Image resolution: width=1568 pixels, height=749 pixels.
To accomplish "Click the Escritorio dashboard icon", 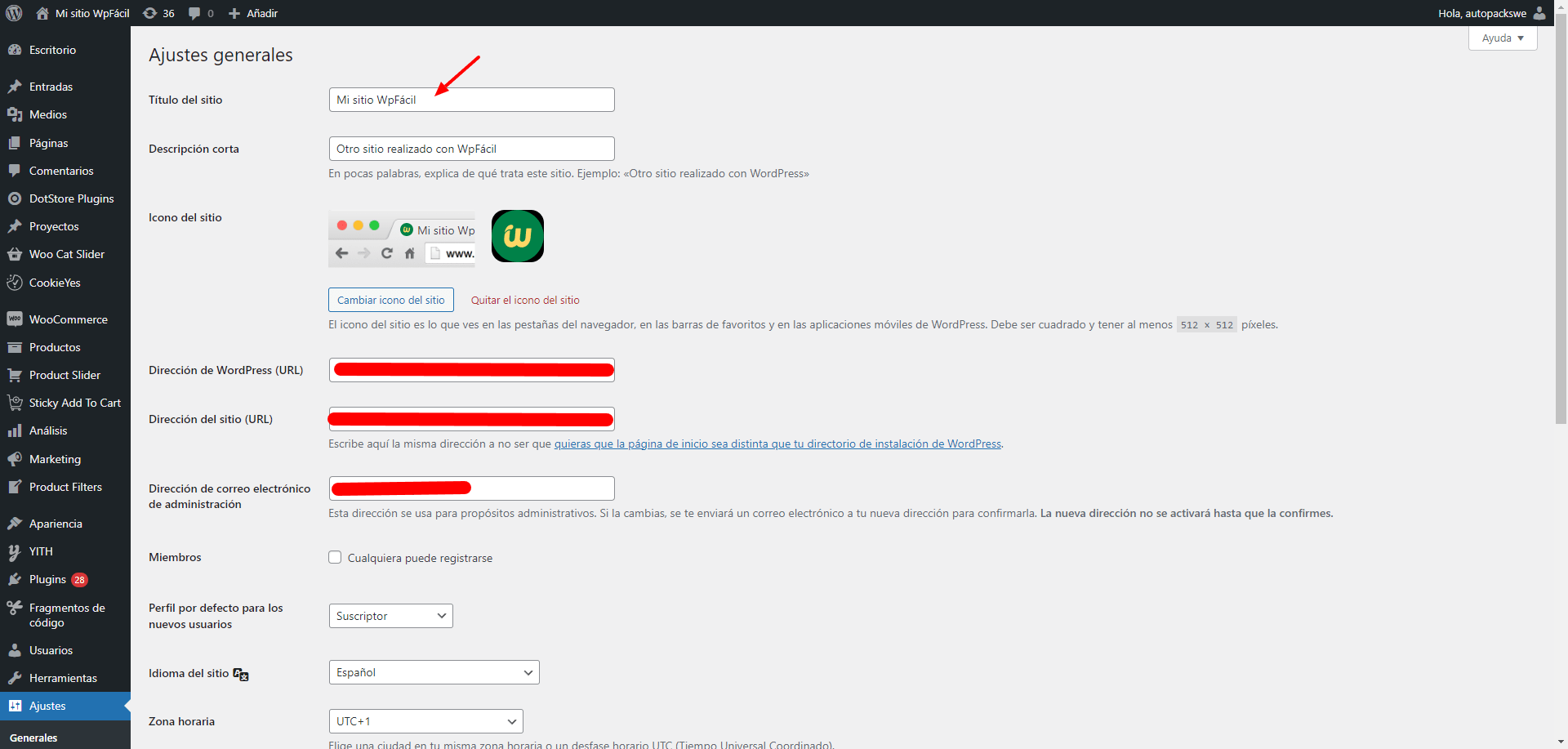I will coord(15,50).
